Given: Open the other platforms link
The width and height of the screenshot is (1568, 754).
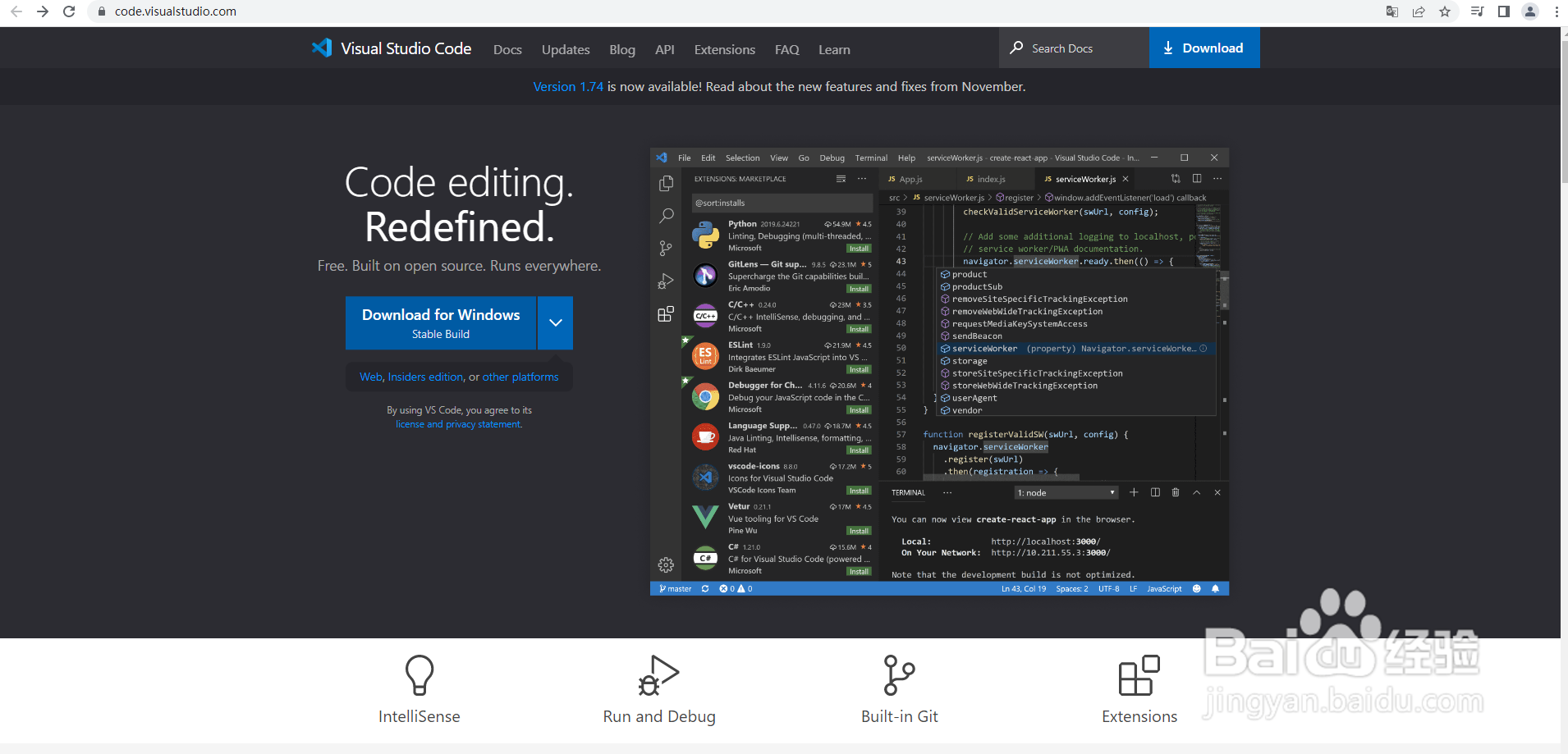Looking at the screenshot, I should (520, 377).
